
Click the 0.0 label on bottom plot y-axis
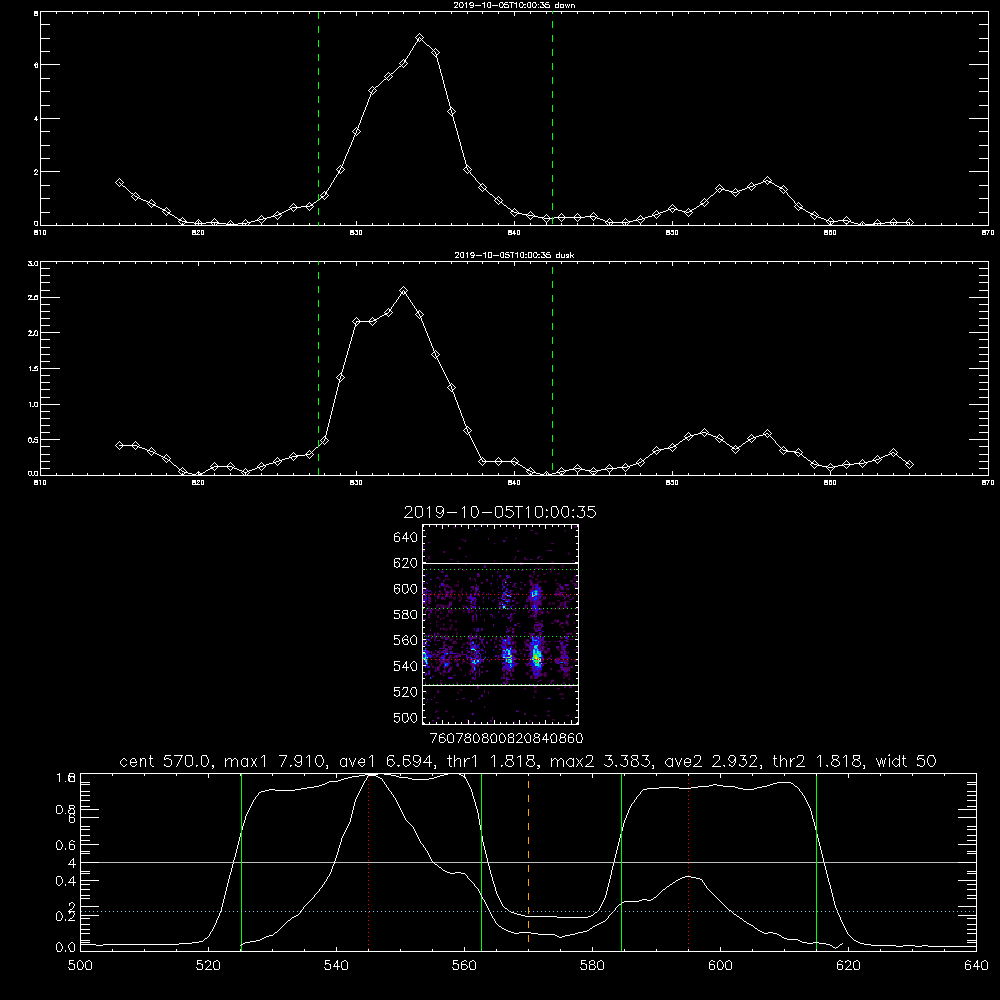(65, 948)
